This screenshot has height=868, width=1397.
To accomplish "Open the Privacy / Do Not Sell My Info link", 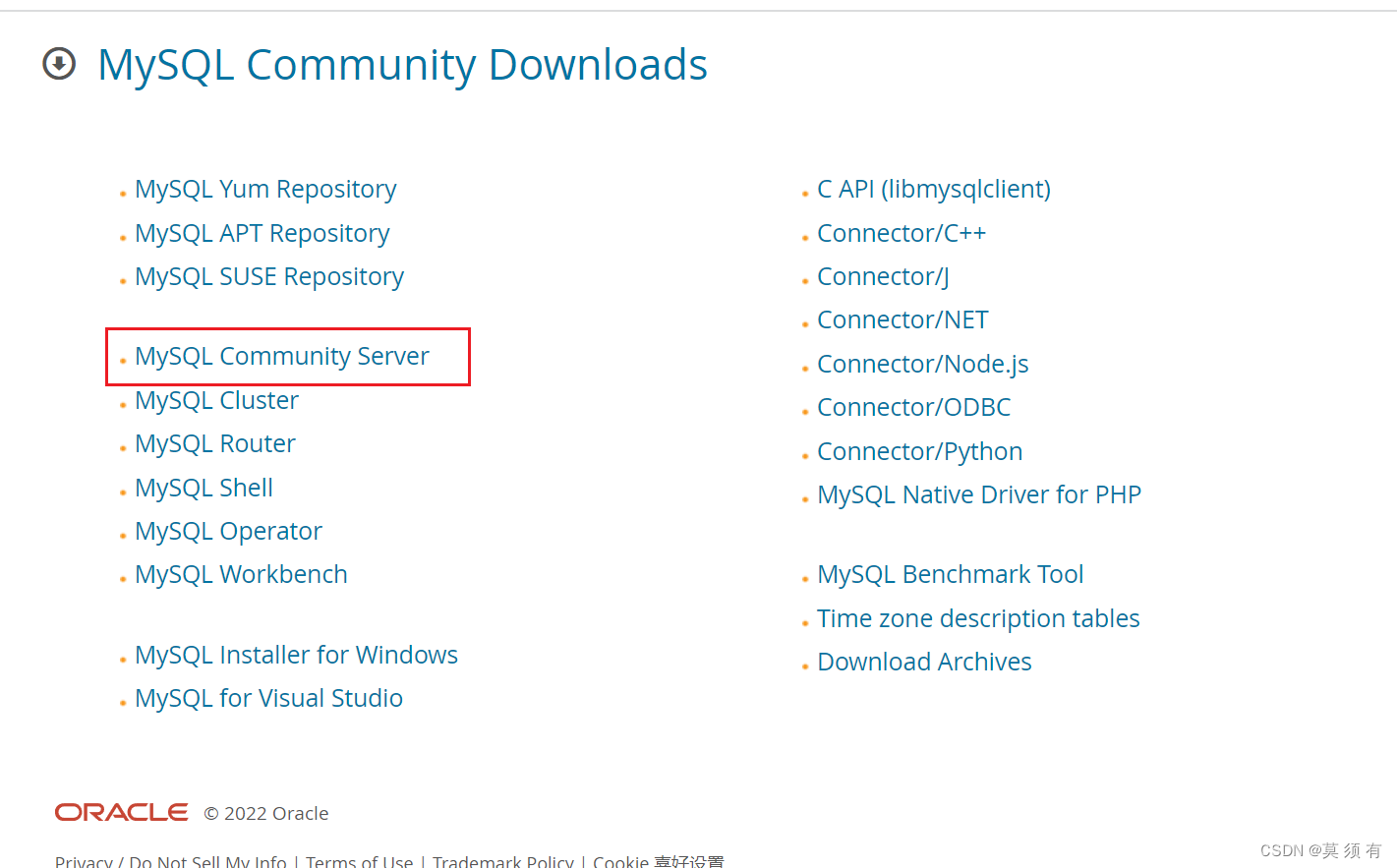I will point(171,861).
